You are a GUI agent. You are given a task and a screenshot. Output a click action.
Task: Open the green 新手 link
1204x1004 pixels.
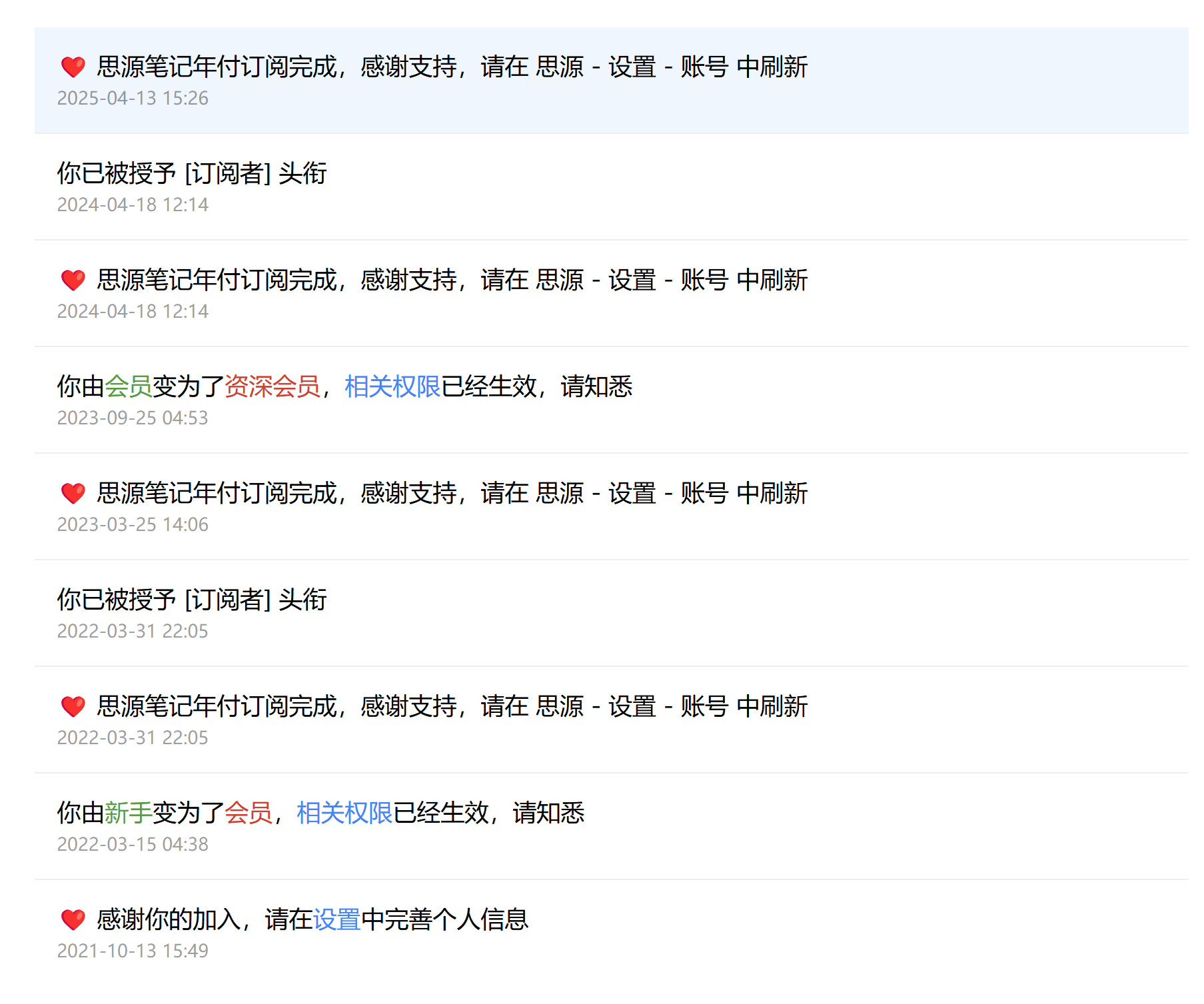[129, 813]
